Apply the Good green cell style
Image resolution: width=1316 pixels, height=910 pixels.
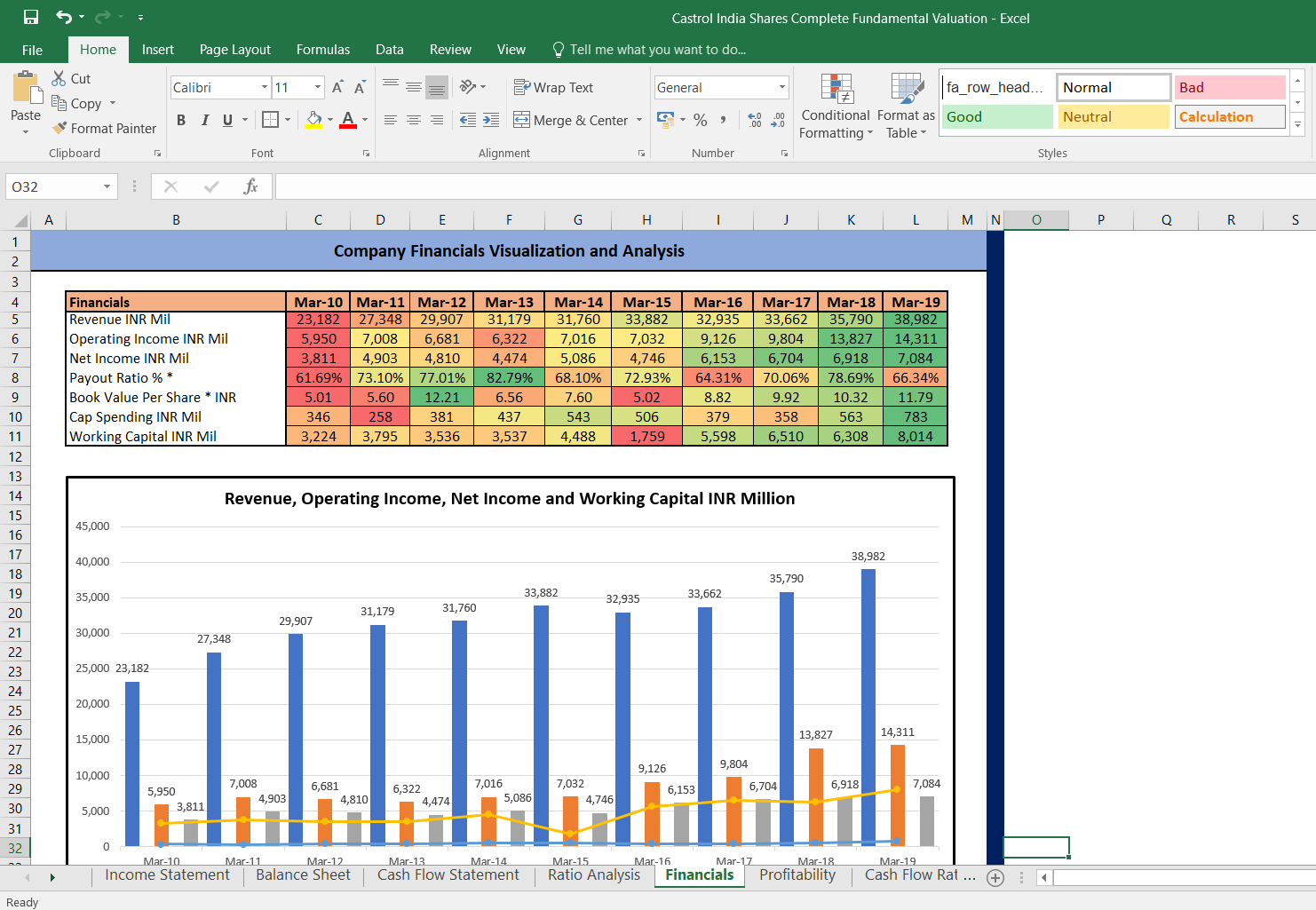[x=997, y=116]
